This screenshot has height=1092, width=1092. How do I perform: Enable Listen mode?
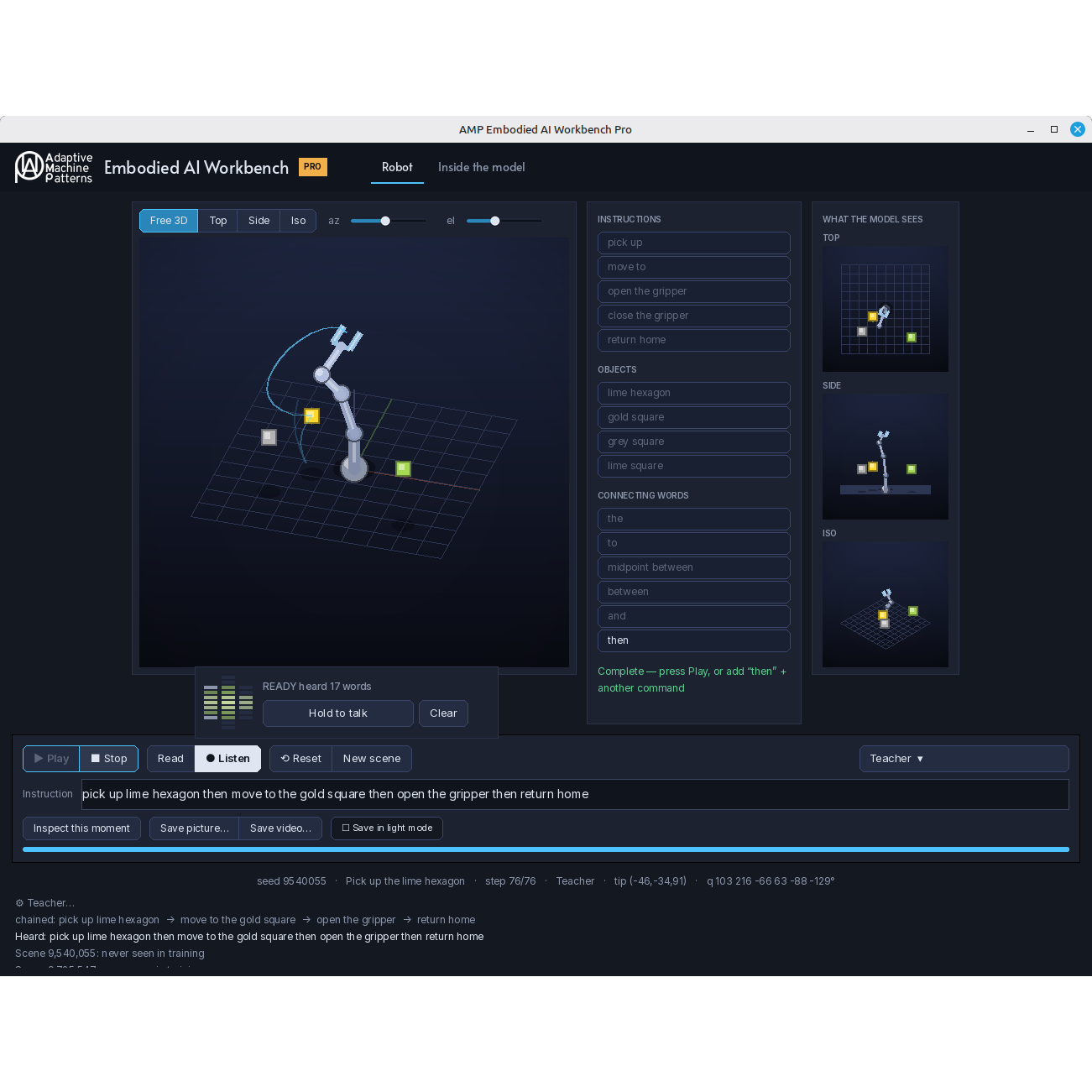(228, 759)
